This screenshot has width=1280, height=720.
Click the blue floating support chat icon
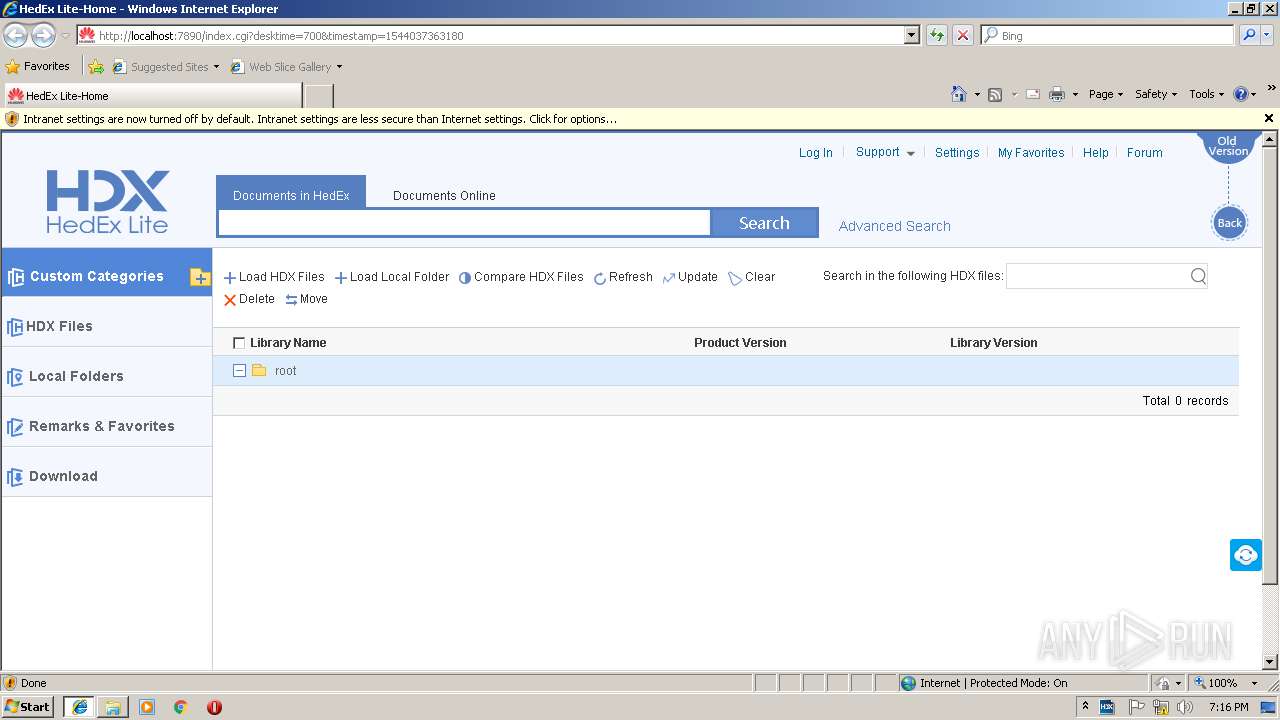pyautogui.click(x=1246, y=555)
